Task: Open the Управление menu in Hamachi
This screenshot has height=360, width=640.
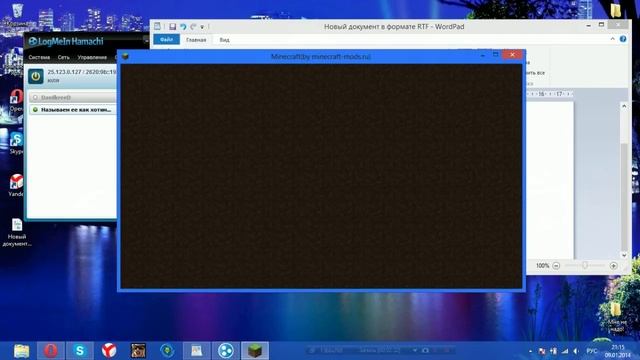Action: click(92, 58)
